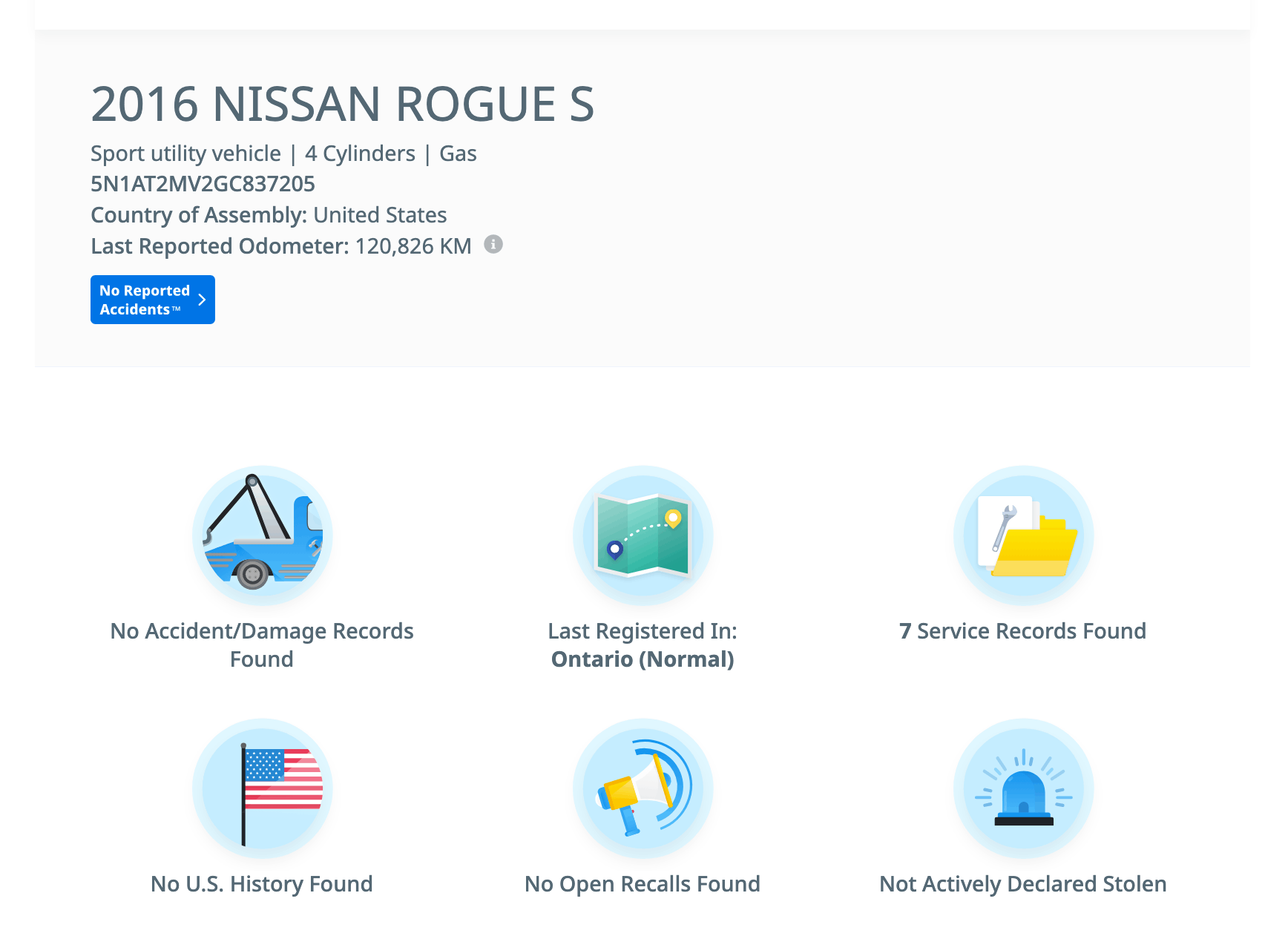Open No Accident/Damage Records Found link
1288x936 pixels.
[262, 645]
